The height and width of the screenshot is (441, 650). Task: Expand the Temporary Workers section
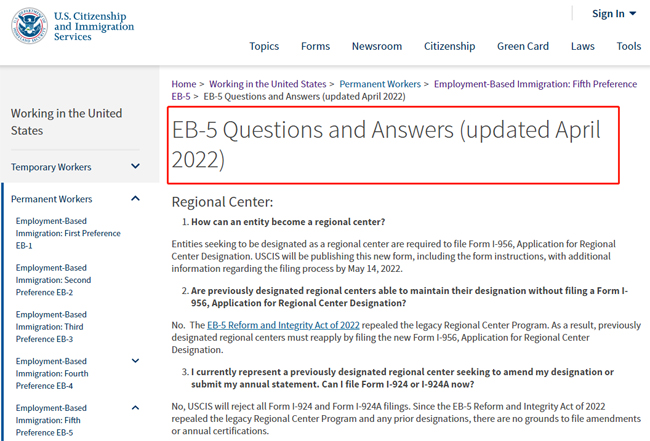point(135,167)
